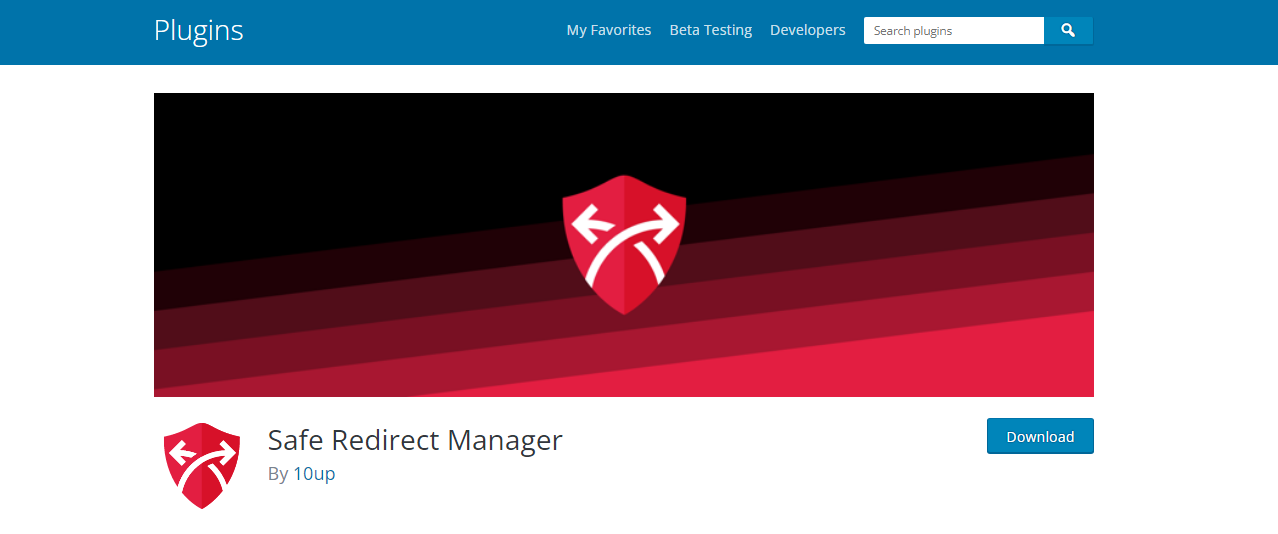This screenshot has width=1278, height=534.
Task: Click the Safe Redirect Manager banner image
Action: pos(624,245)
